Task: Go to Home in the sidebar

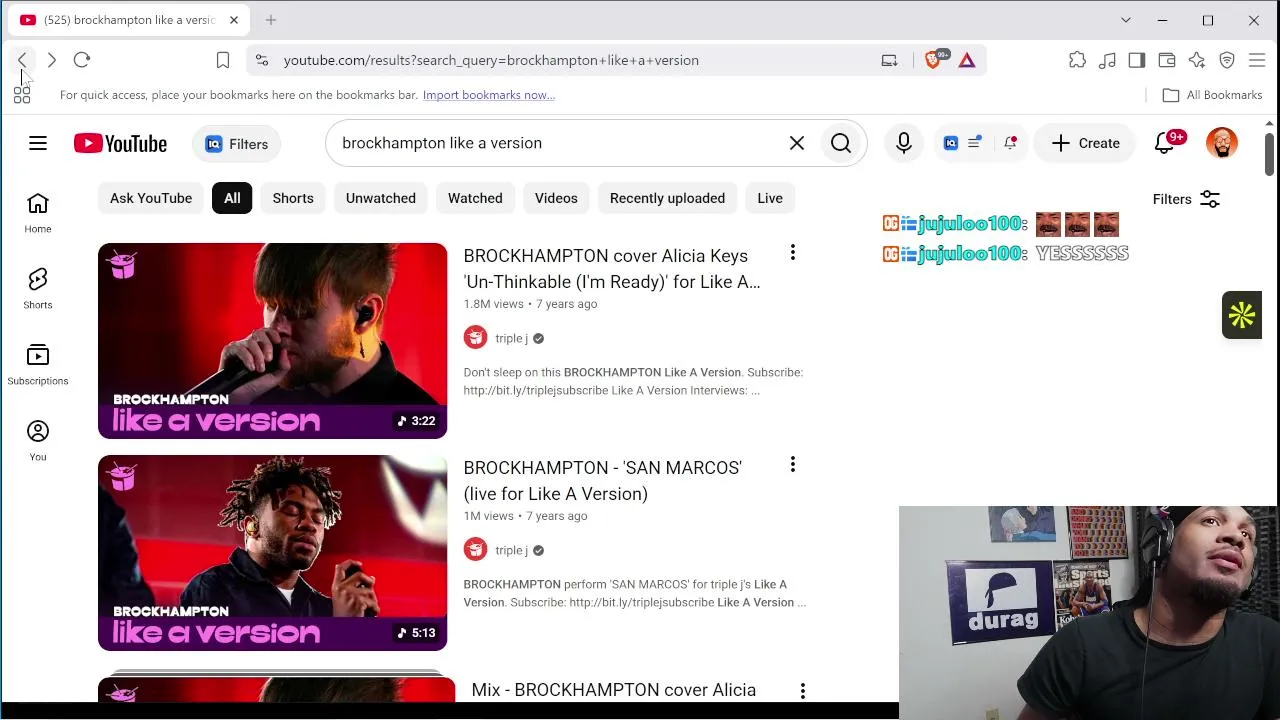Action: click(x=38, y=212)
